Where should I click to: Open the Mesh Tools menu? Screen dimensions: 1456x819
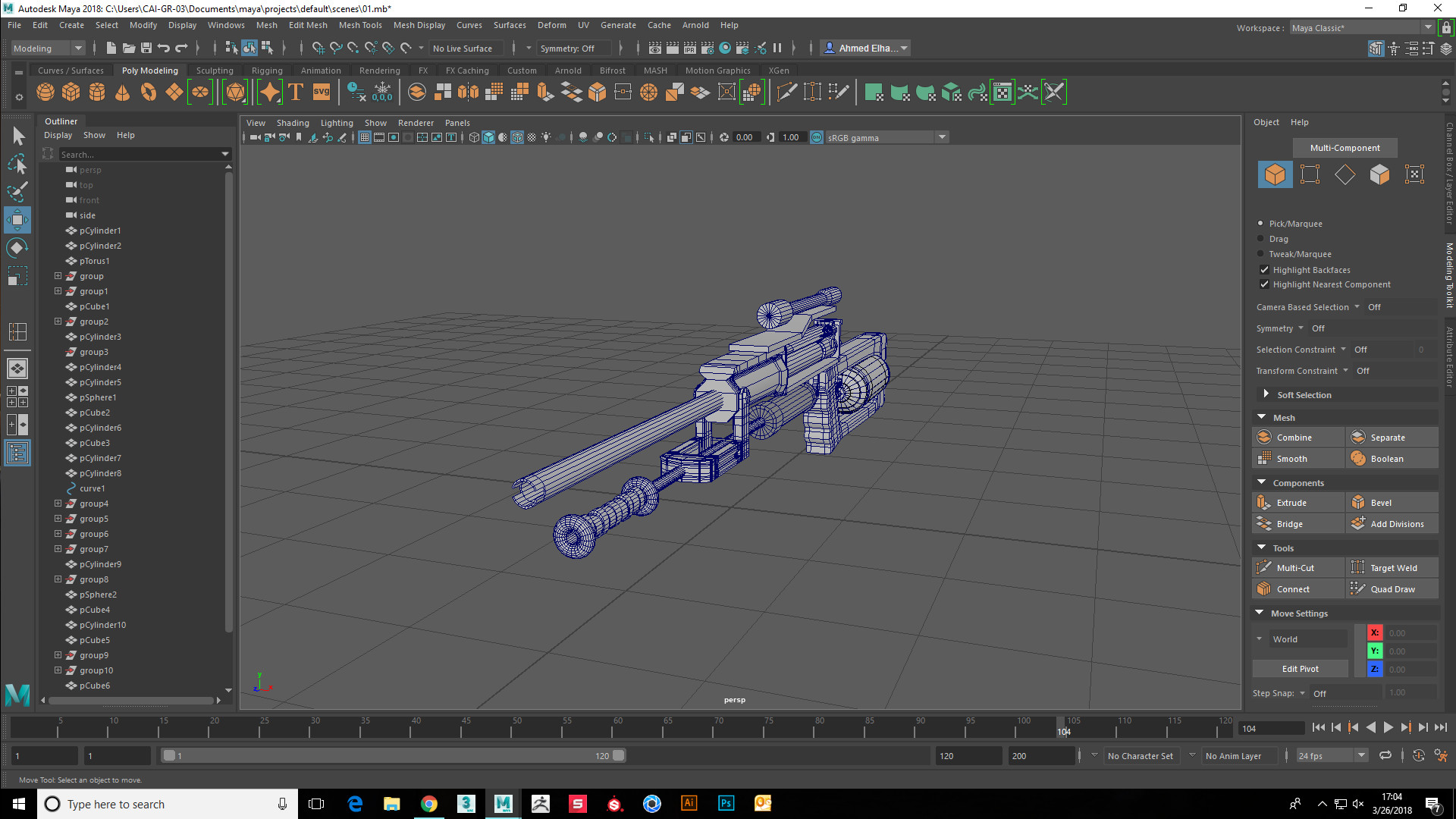pyautogui.click(x=360, y=25)
